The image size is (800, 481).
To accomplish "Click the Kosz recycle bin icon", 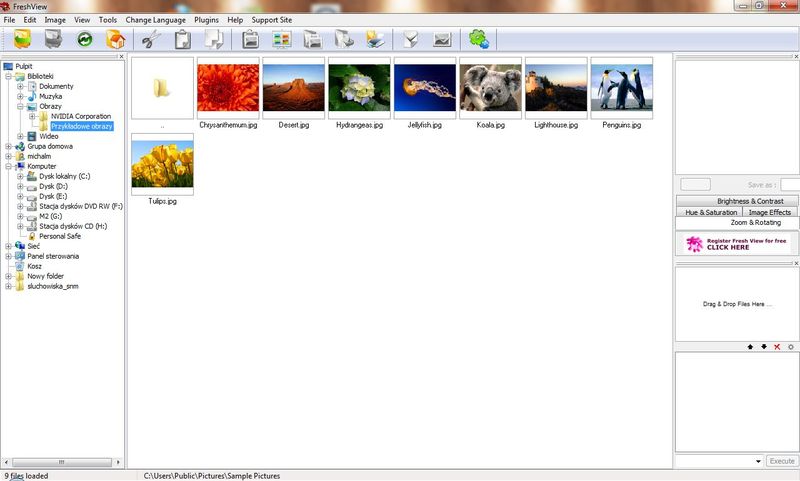I will (x=20, y=266).
